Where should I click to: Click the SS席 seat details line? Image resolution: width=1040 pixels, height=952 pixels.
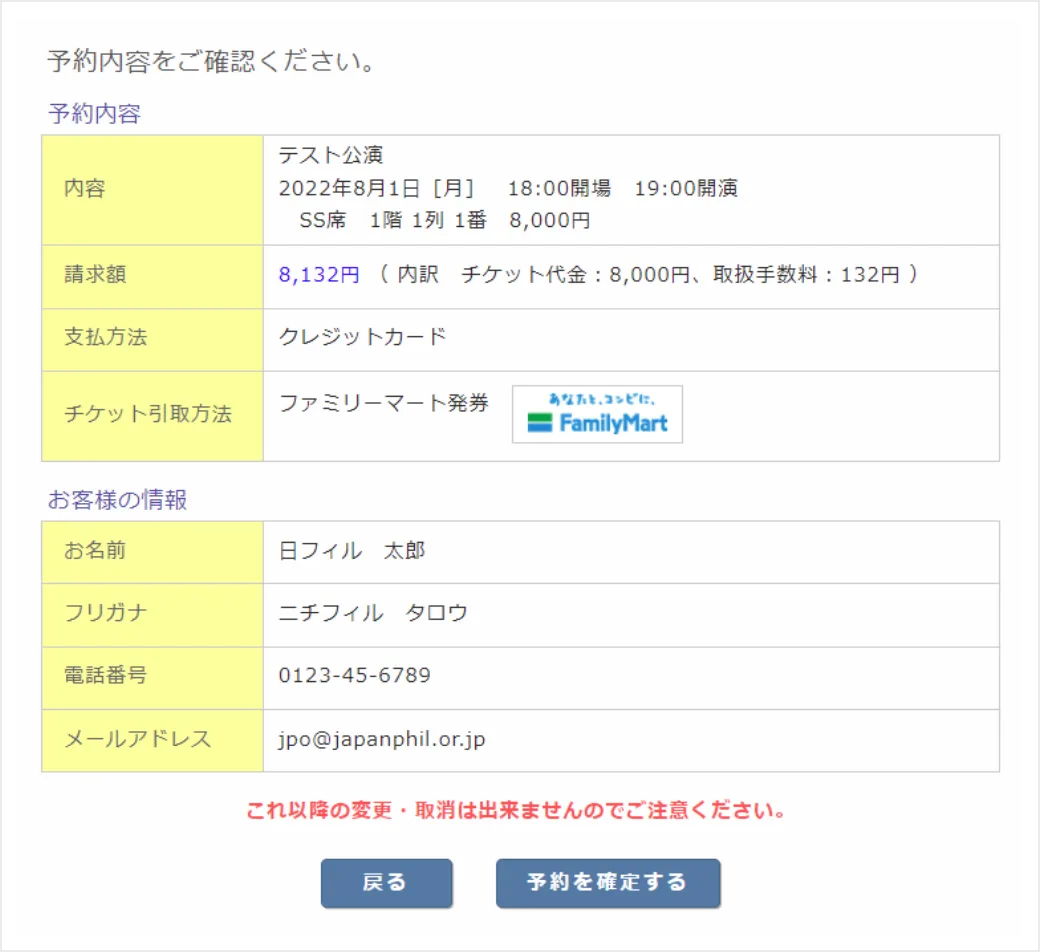click(x=444, y=221)
